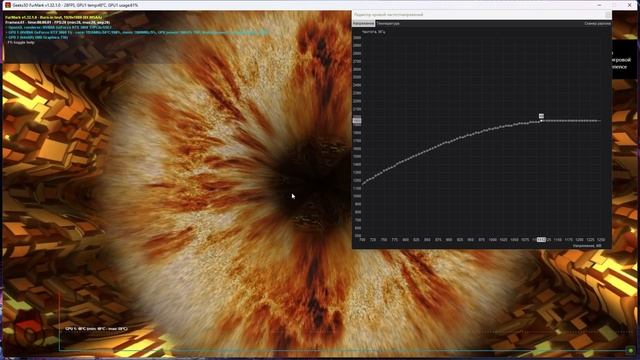Select the Напряжение (Voltage) tab
The height and width of the screenshot is (360, 640).
point(363,24)
